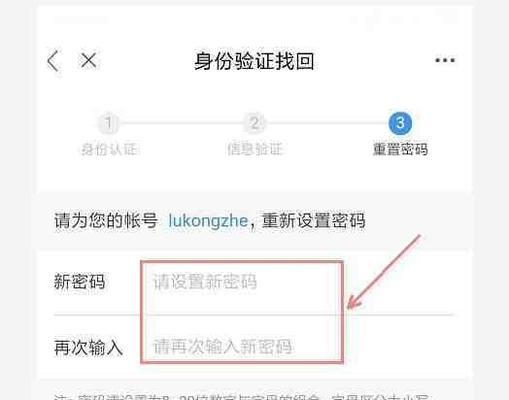Open the three-dot more menu

point(445,60)
